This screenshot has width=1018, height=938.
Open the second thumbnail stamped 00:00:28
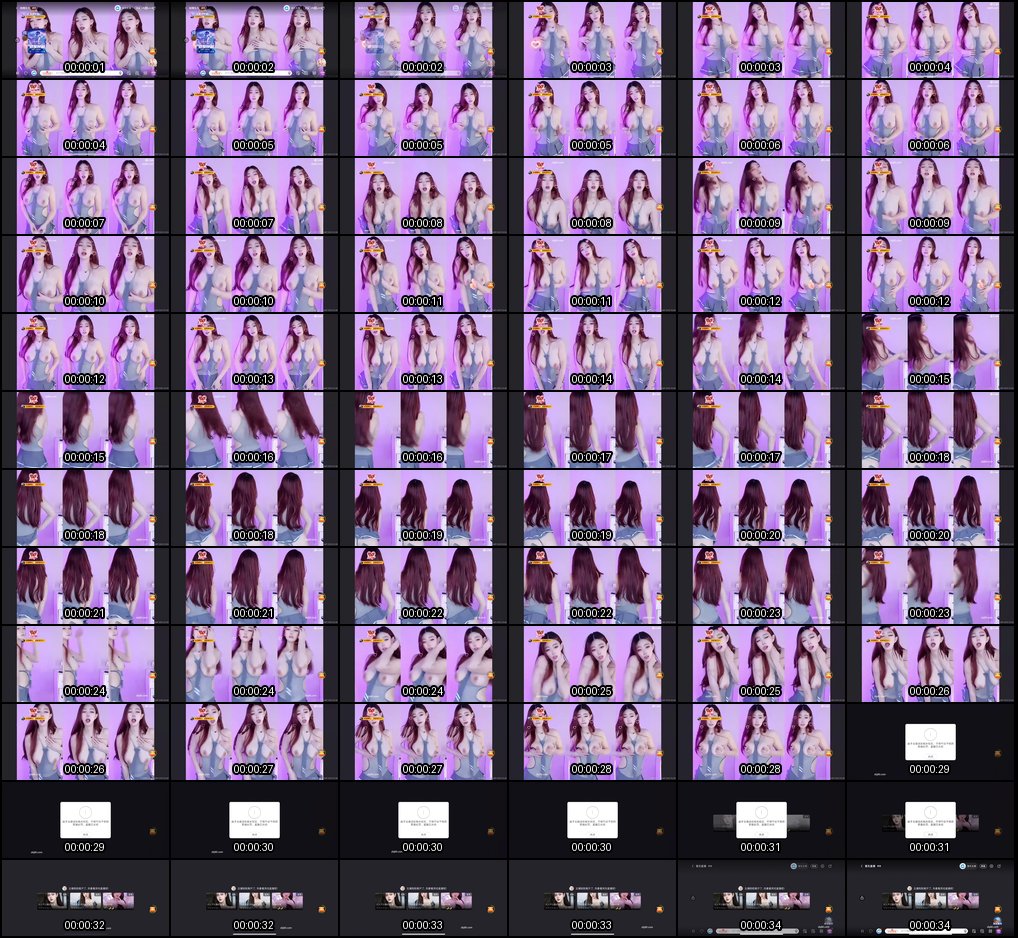(761, 742)
